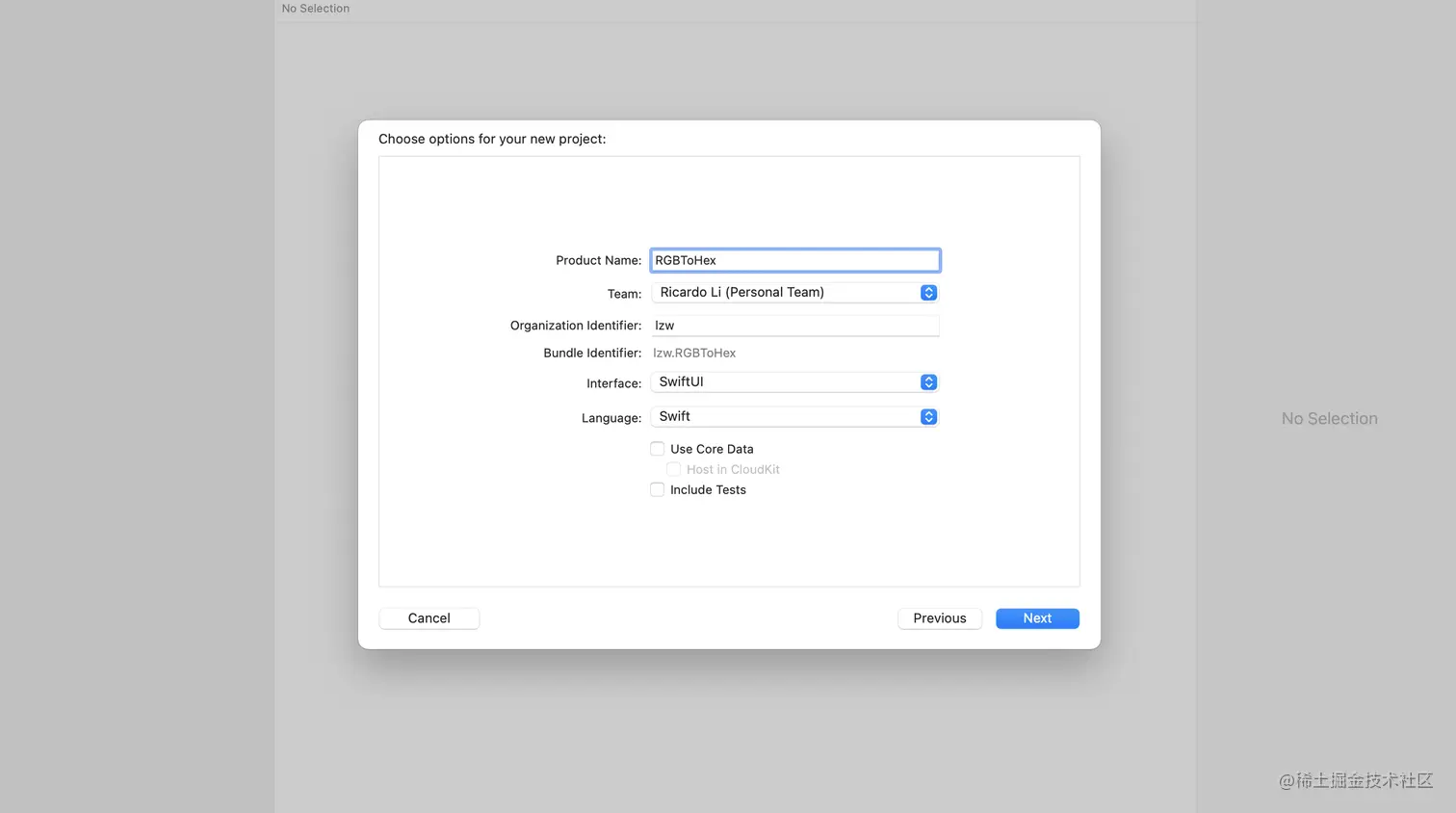Go back with the Previous button
The height and width of the screenshot is (813, 1456).
(939, 618)
